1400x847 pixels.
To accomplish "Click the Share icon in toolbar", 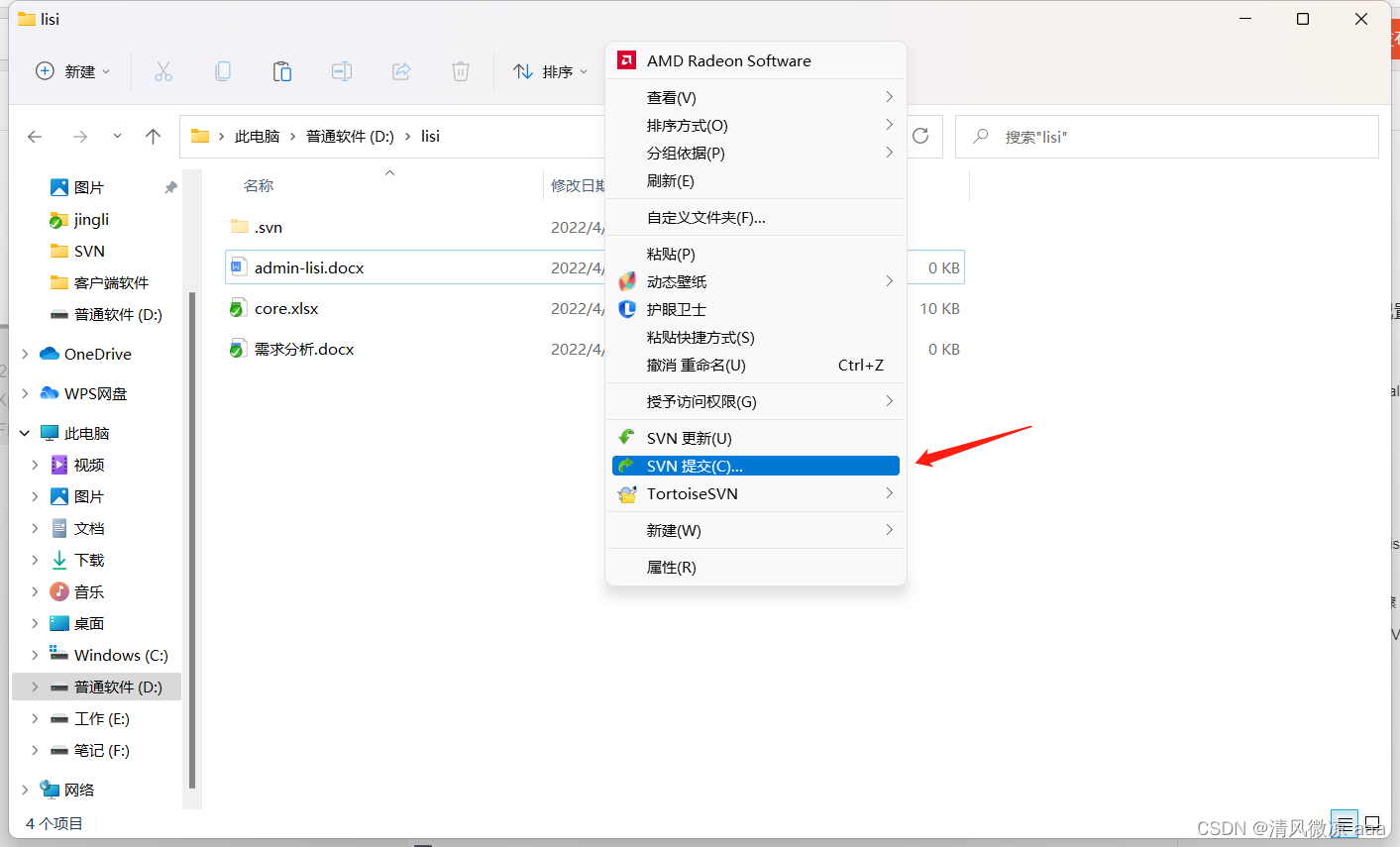I will [x=401, y=71].
